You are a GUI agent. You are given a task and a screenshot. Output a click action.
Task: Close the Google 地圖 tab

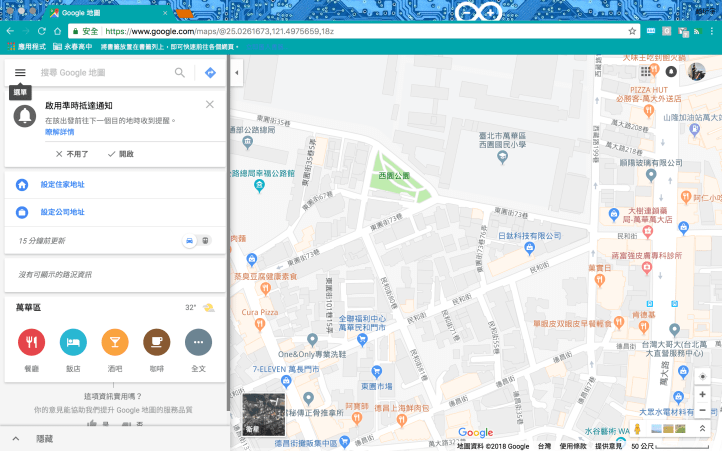coord(165,13)
